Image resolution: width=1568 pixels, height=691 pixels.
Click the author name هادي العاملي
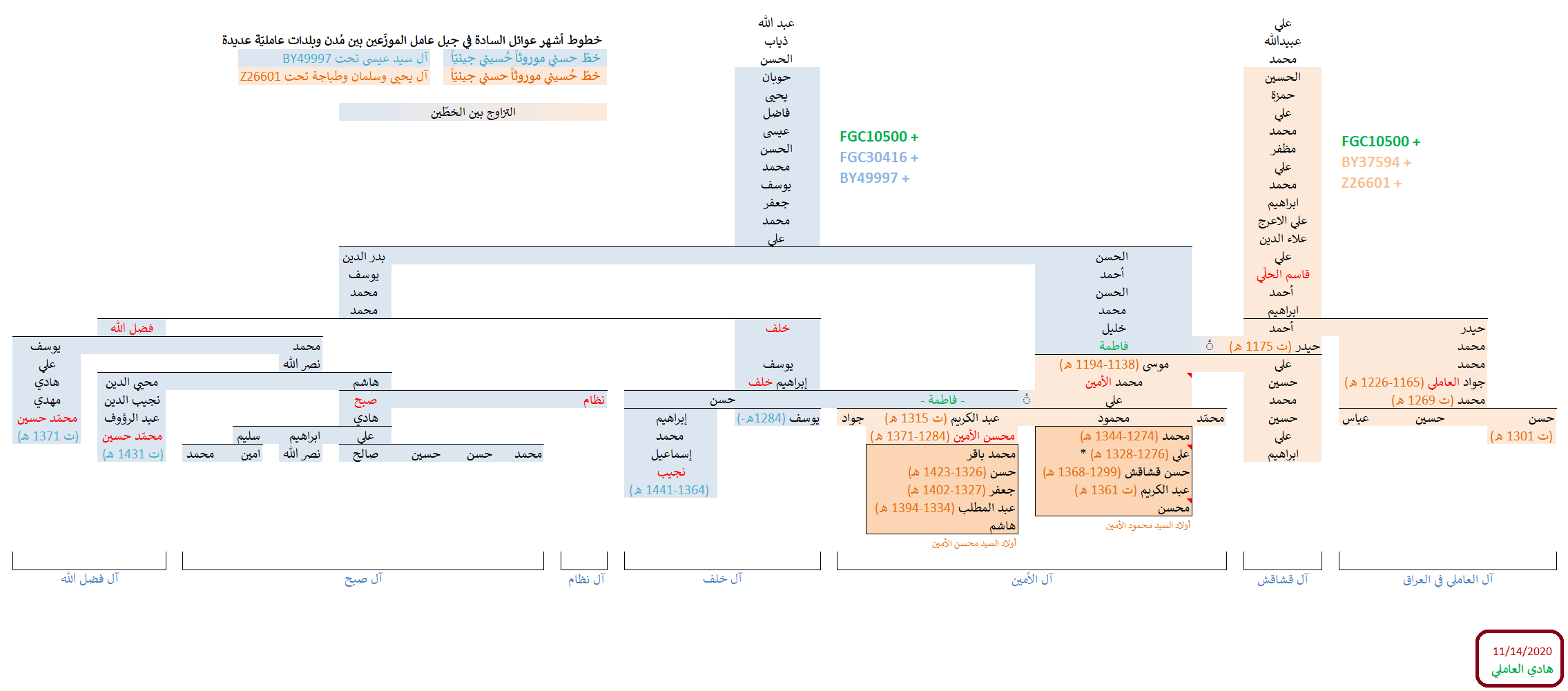point(1522,669)
